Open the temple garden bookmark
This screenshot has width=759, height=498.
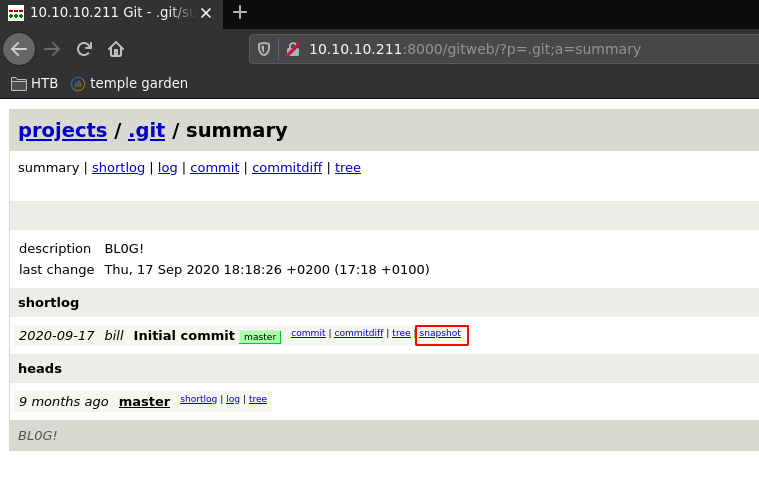[129, 84]
